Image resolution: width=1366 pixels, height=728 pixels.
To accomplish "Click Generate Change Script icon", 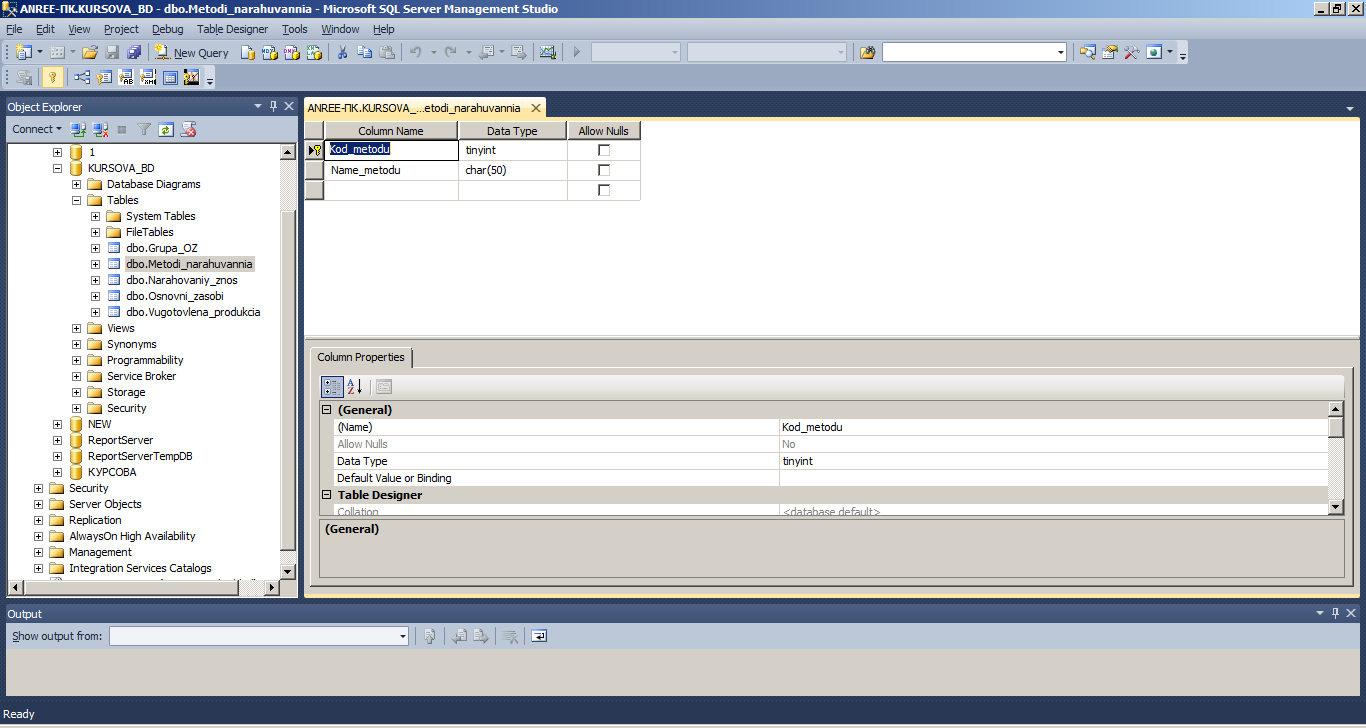I will coord(24,77).
